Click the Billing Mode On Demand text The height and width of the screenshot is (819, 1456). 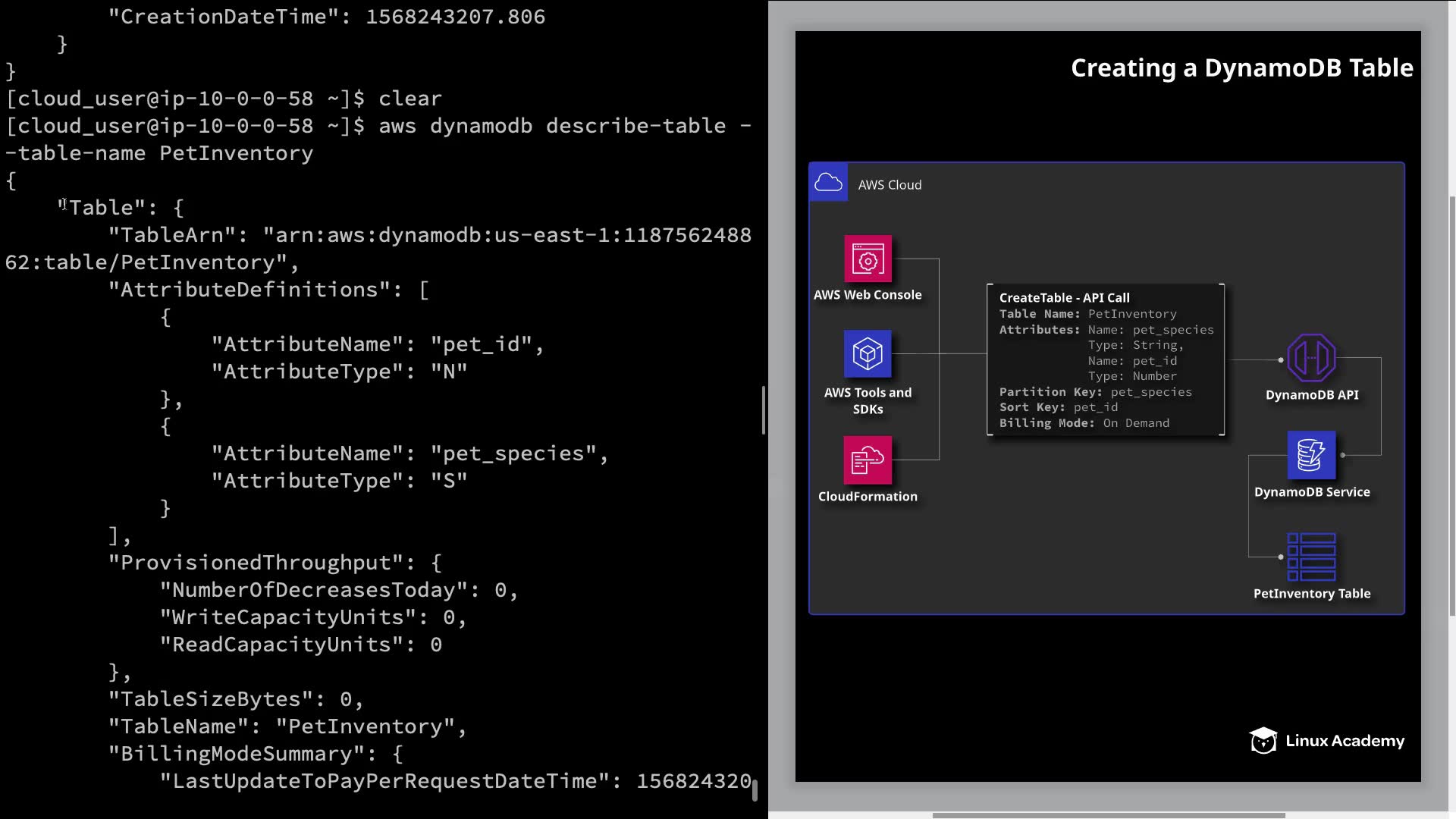coord(1084,423)
